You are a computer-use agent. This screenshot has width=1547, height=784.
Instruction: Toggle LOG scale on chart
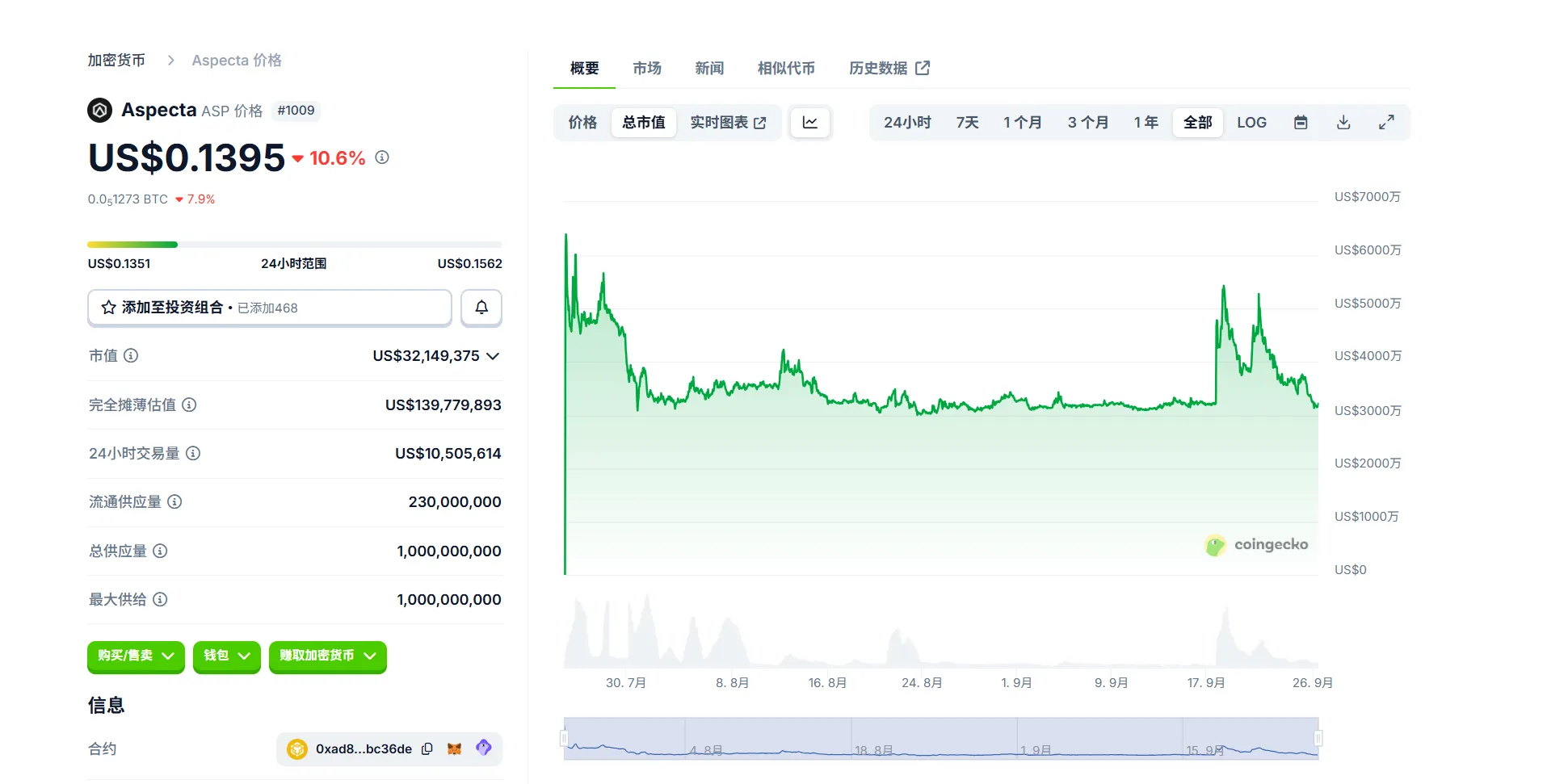[x=1251, y=123]
